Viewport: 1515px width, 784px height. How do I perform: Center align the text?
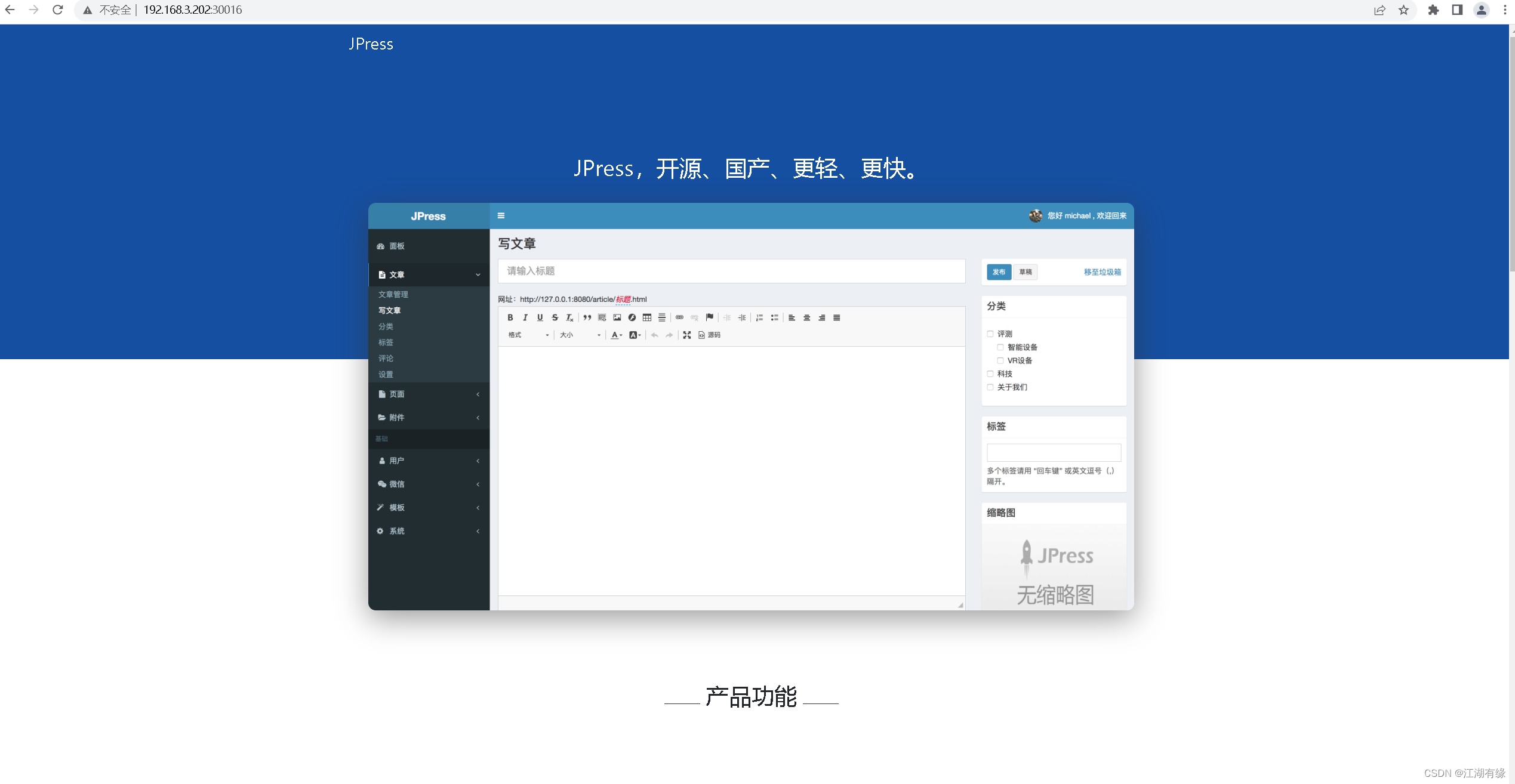coord(806,317)
